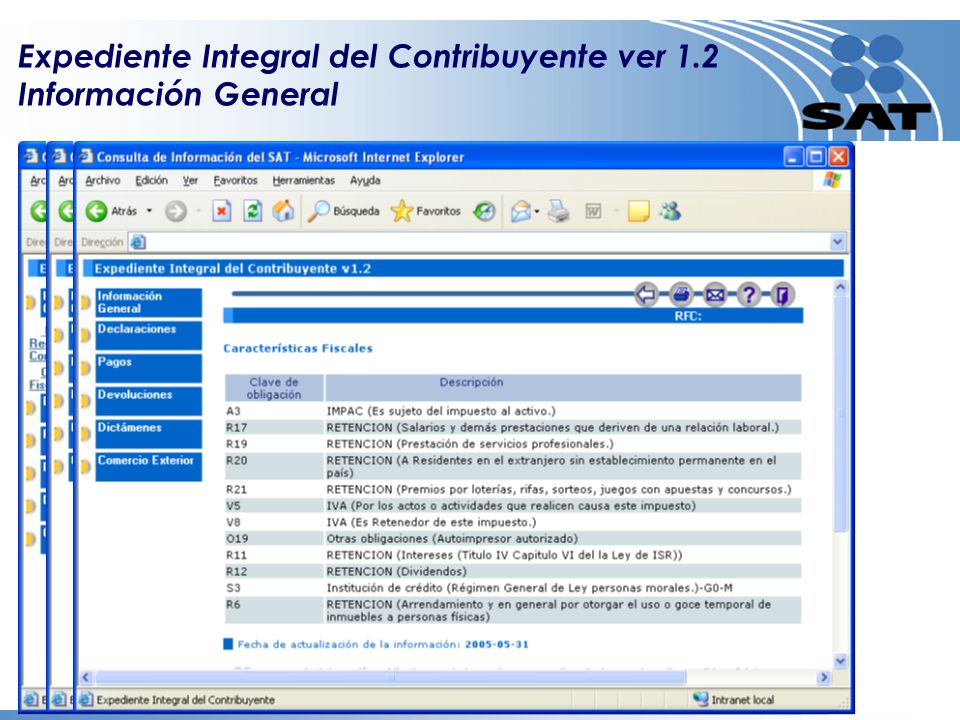
Task: Click the Edit with Word icon
Action: point(593,211)
